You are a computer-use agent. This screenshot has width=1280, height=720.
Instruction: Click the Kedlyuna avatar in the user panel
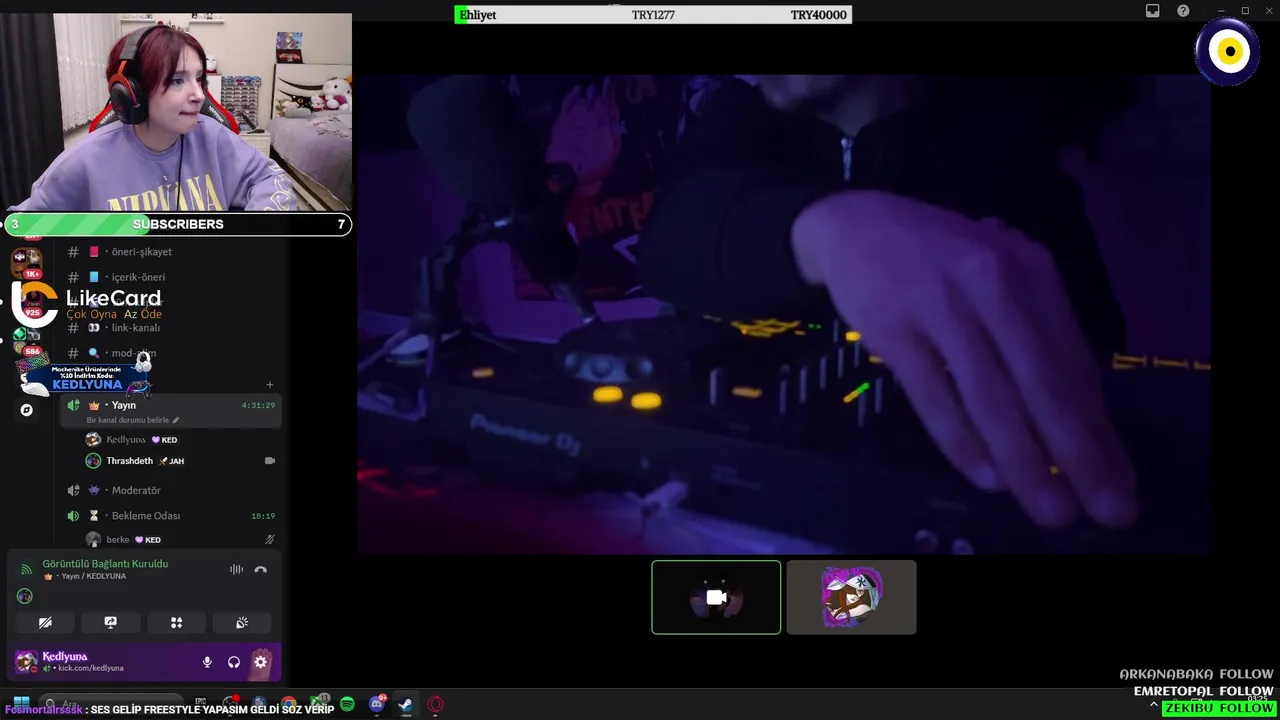tap(26, 661)
